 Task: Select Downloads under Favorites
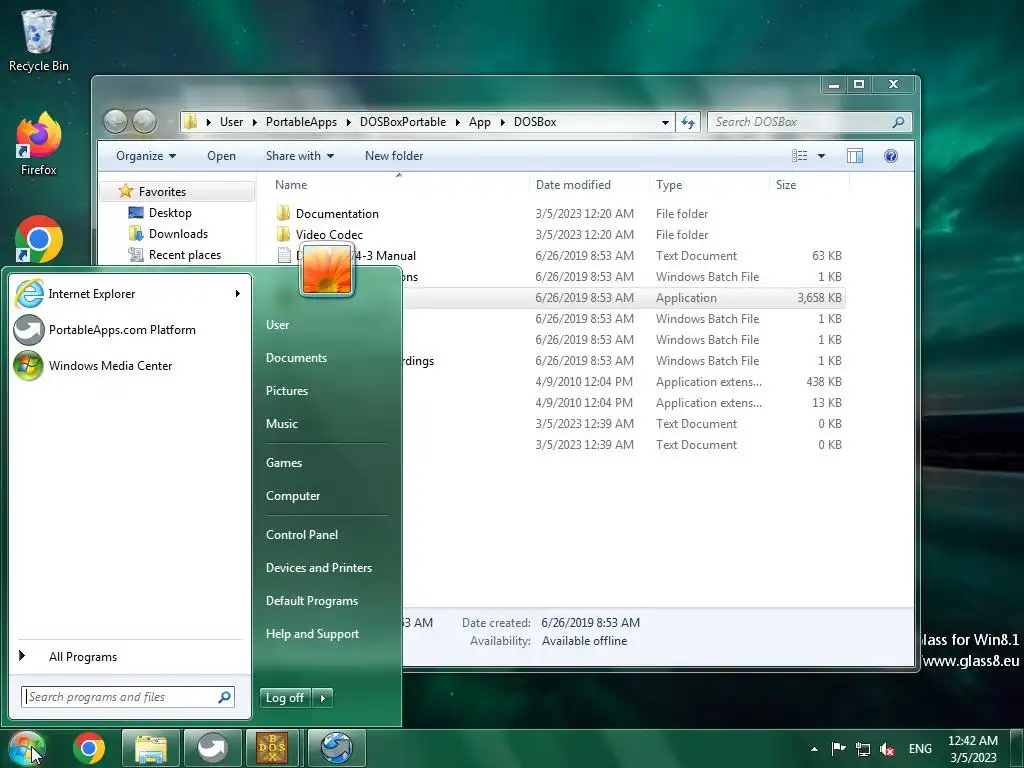click(178, 234)
